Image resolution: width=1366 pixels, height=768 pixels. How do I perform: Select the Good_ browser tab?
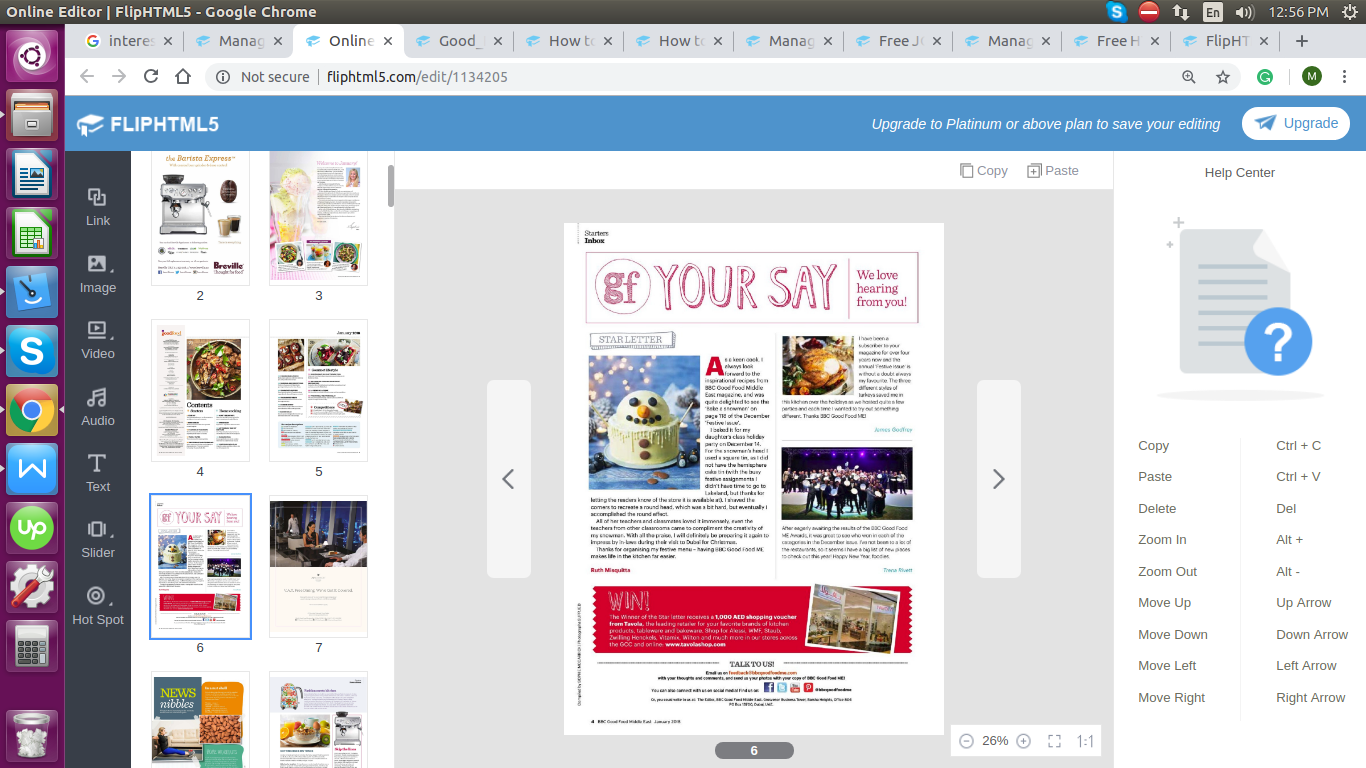click(458, 41)
